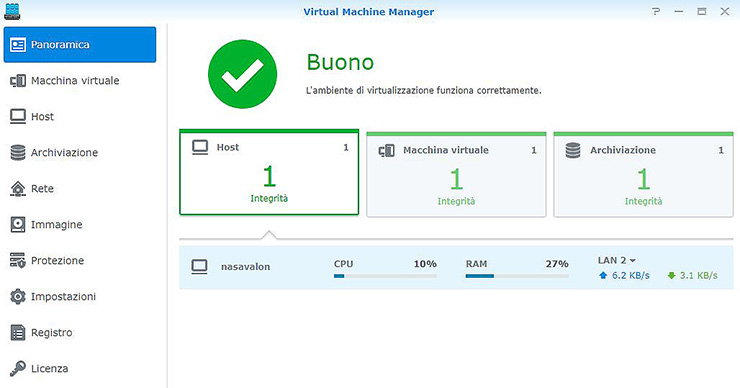Maximize the Virtual Machine Manager window
The height and width of the screenshot is (388, 740).
tap(702, 11)
